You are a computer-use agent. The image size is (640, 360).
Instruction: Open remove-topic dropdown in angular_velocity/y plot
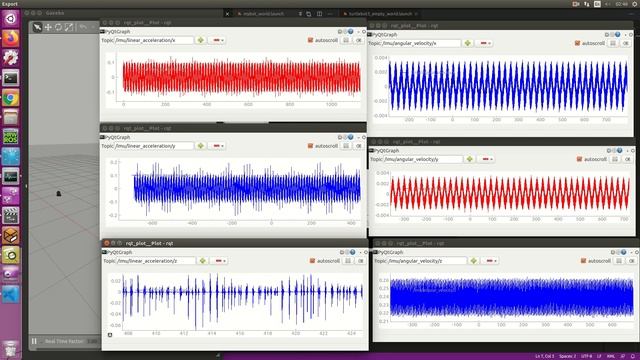coord(487,159)
